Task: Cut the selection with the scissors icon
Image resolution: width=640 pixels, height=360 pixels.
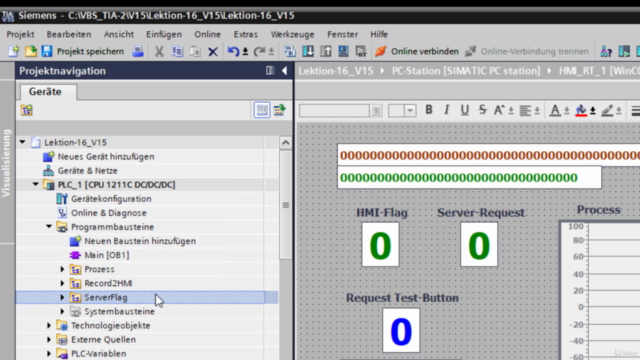Action: click(x=159, y=51)
